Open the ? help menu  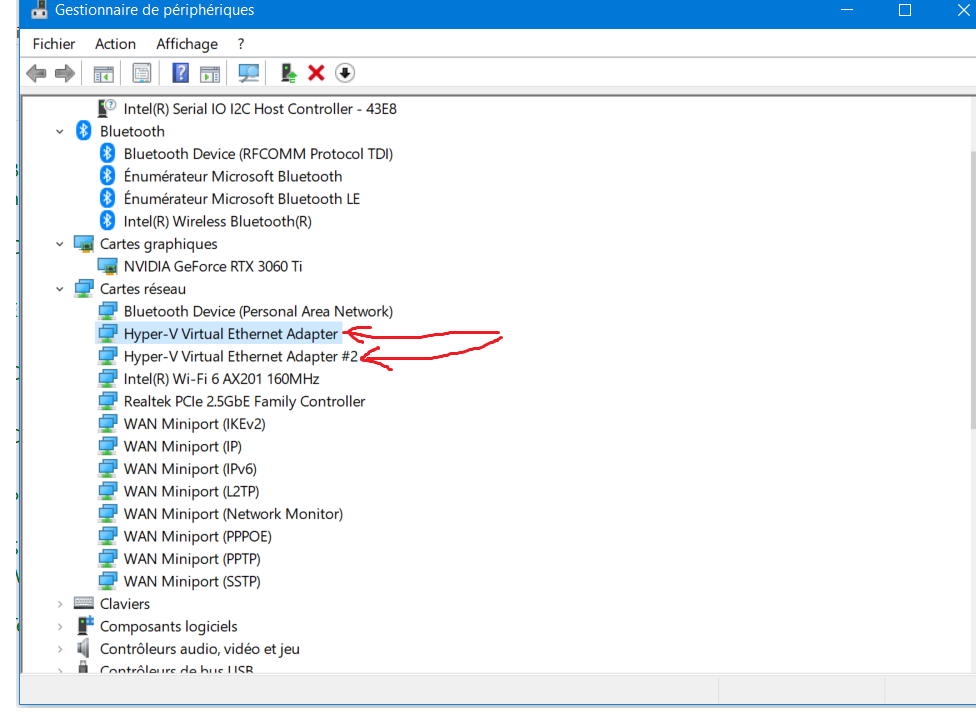point(241,44)
